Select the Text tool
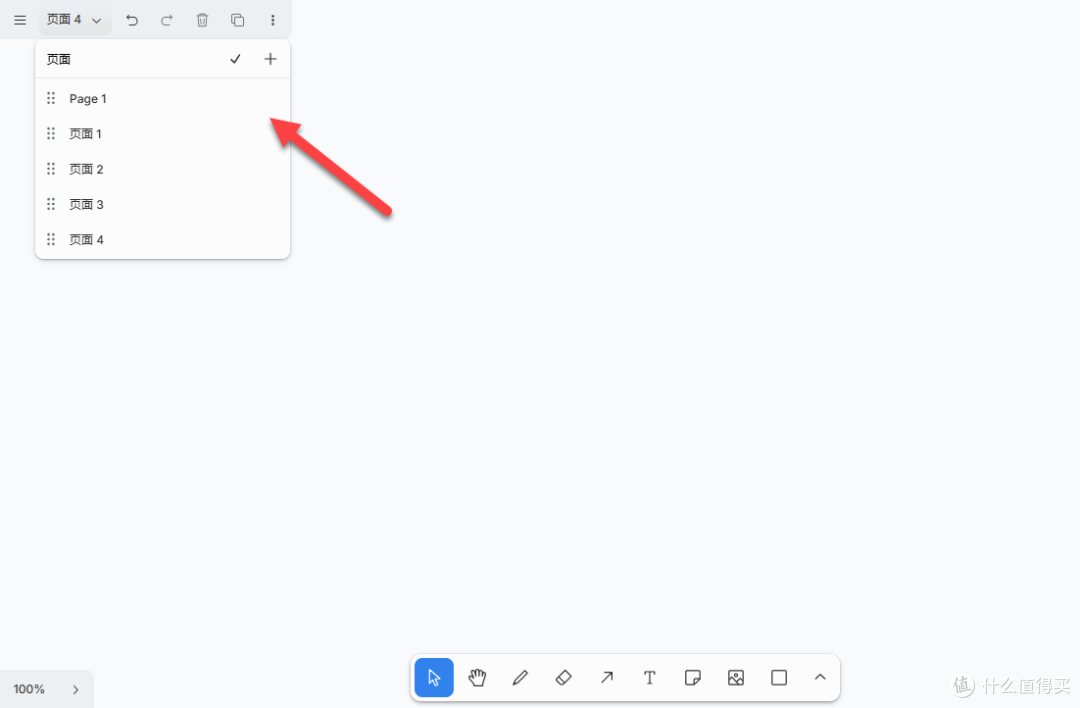Screen dimensions: 1080x708 [x=650, y=678]
